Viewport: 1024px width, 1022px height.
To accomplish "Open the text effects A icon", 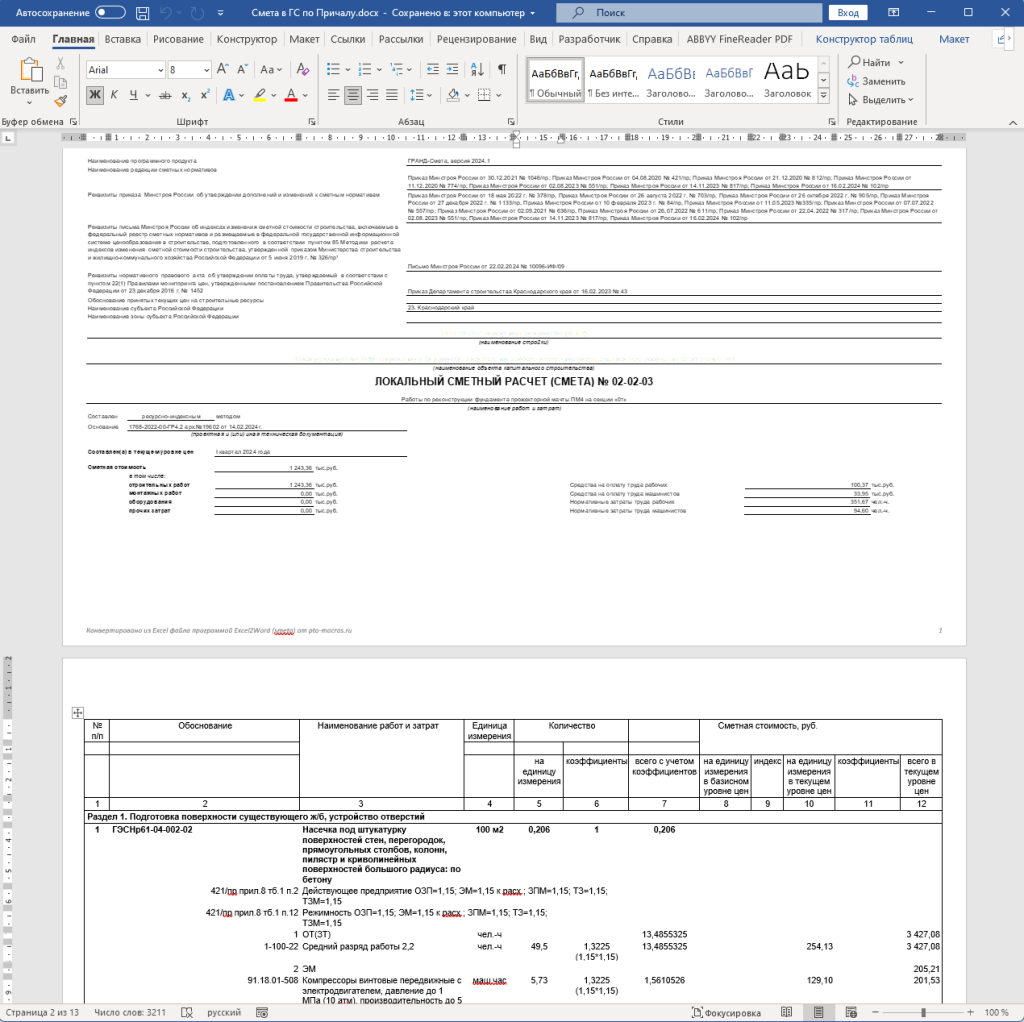I will 229,95.
